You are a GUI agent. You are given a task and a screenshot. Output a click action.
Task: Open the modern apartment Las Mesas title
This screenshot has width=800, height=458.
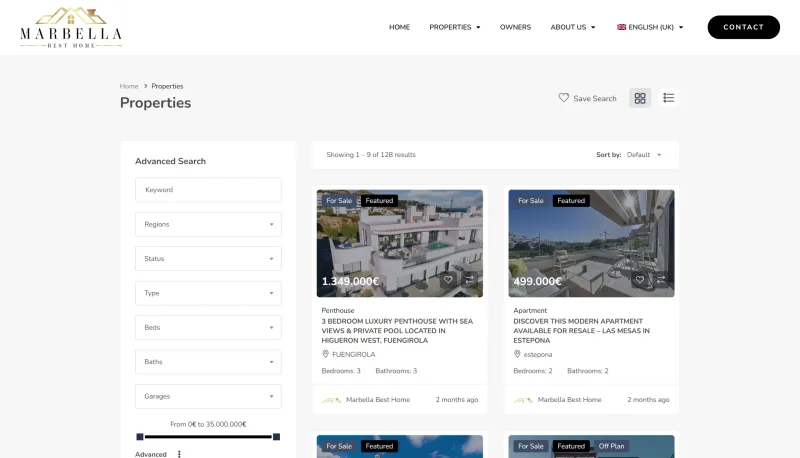(x=582, y=330)
